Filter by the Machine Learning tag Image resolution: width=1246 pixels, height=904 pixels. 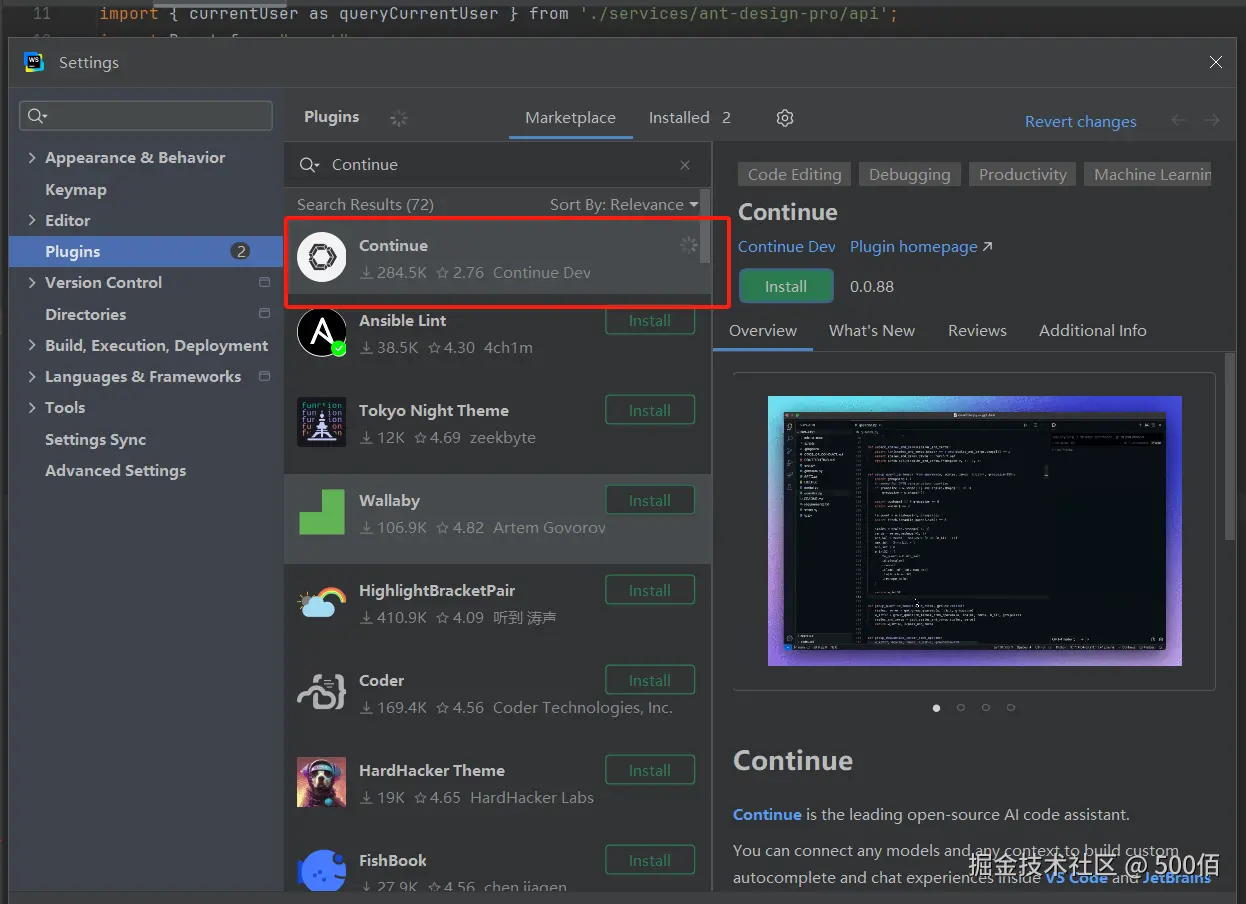(x=1148, y=174)
